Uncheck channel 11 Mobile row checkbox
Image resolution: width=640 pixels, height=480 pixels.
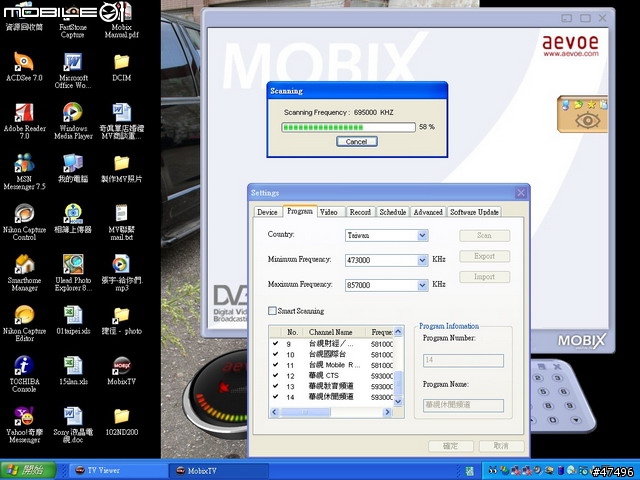pos(276,365)
